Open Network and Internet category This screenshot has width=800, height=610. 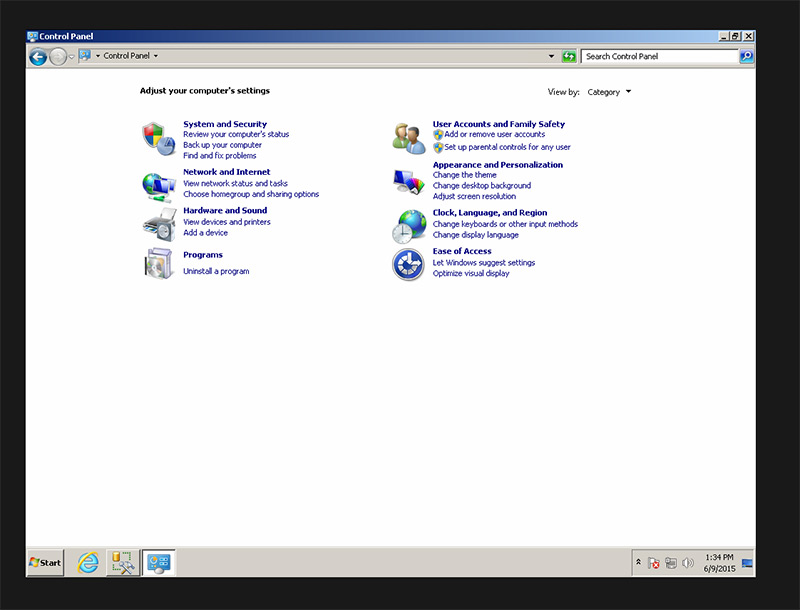pos(227,172)
